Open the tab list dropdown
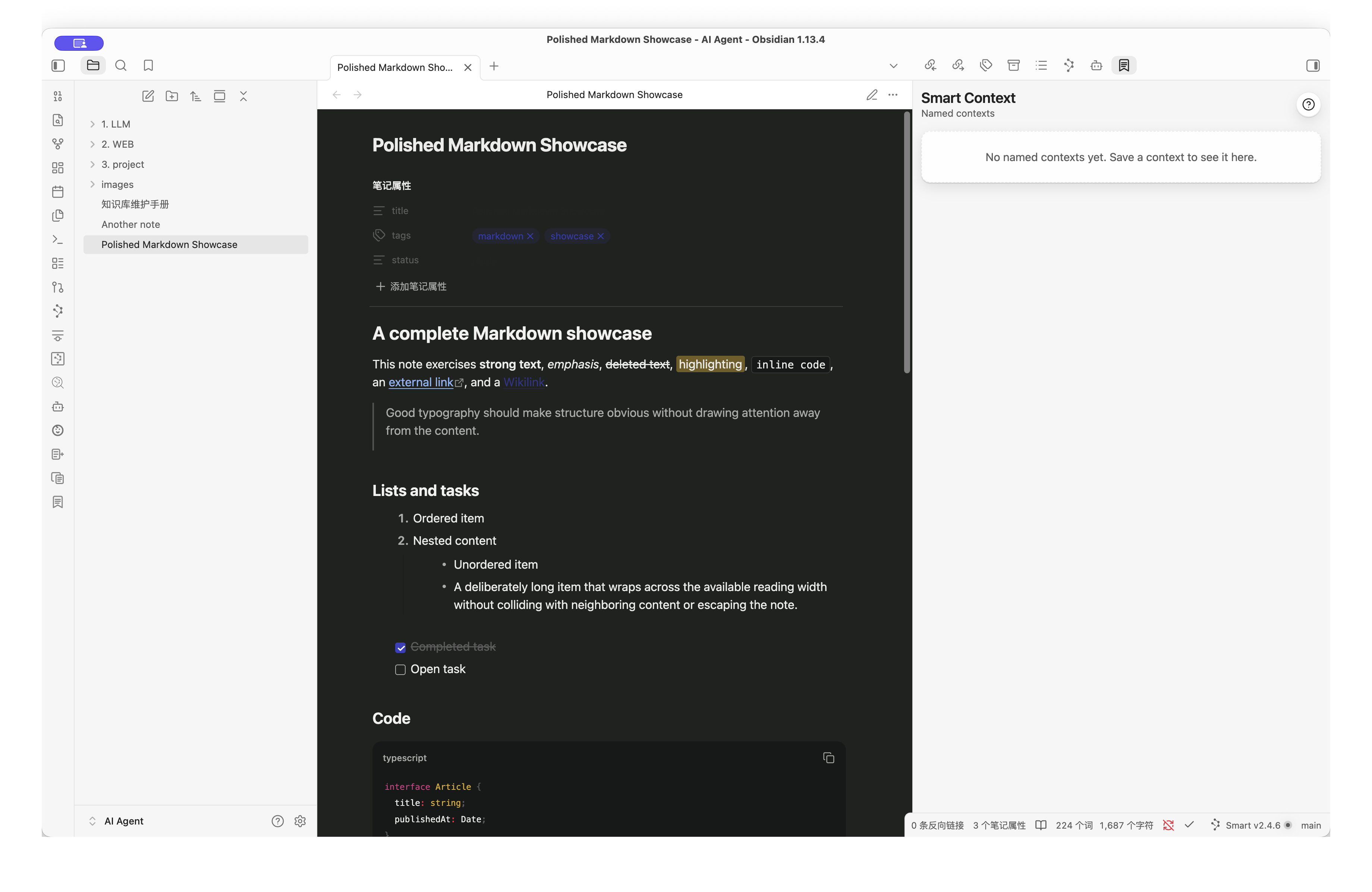This screenshot has height=892, width=1372. coord(894,66)
